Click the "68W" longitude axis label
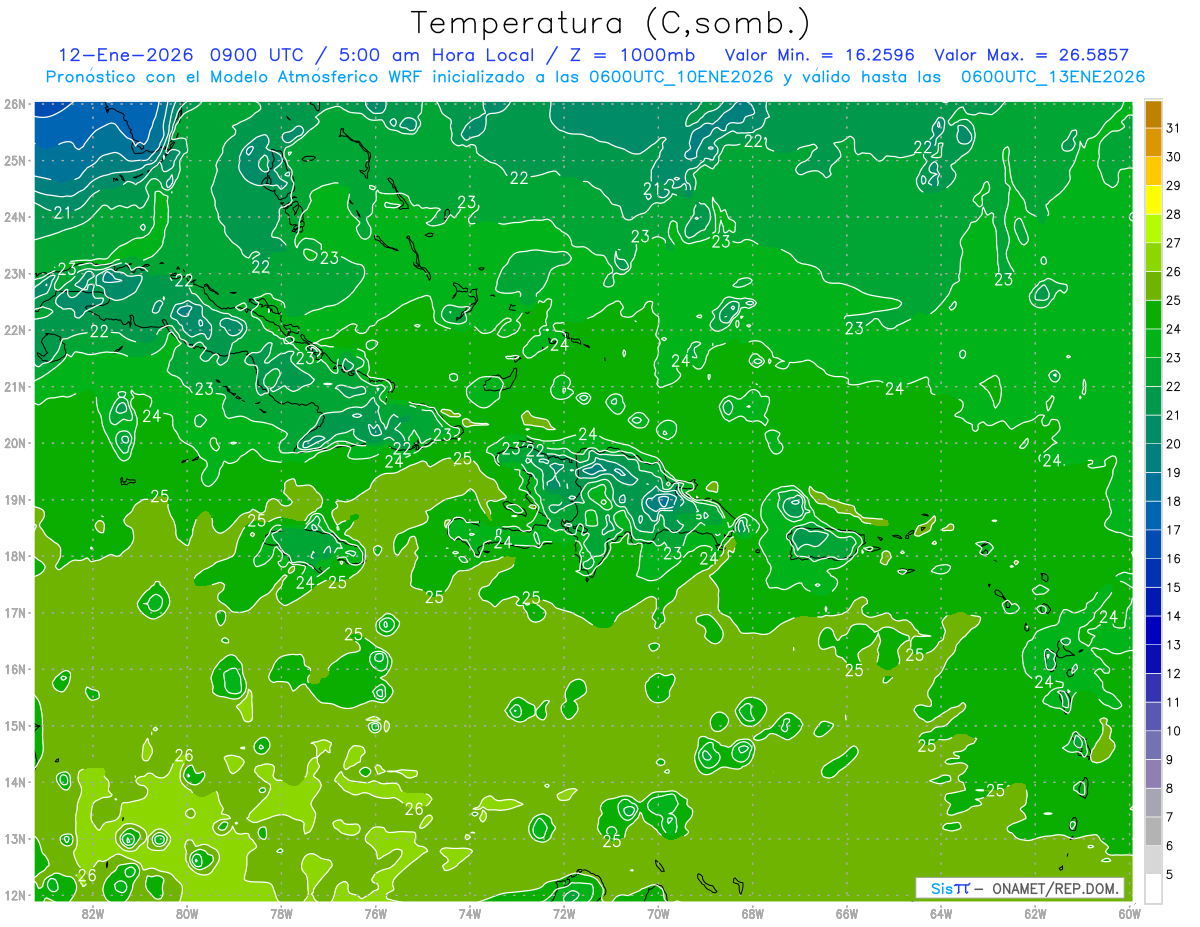Image resolution: width=1200 pixels, height=927 pixels. tap(753, 913)
